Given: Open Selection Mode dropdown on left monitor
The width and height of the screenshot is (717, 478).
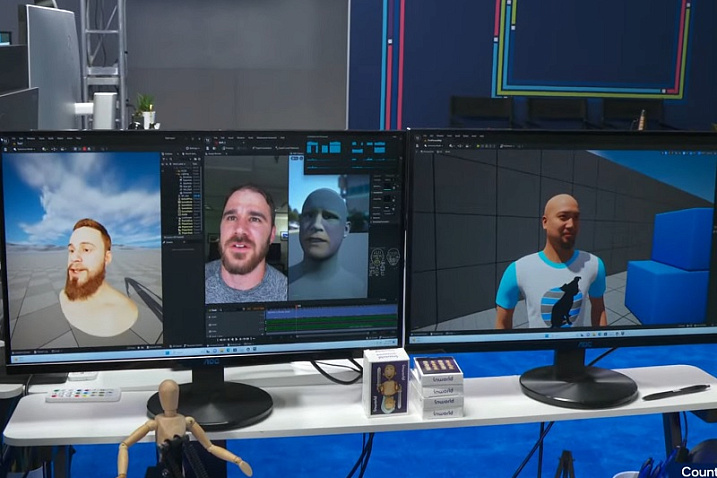Looking at the screenshot, I should pyautogui.click(x=24, y=149).
